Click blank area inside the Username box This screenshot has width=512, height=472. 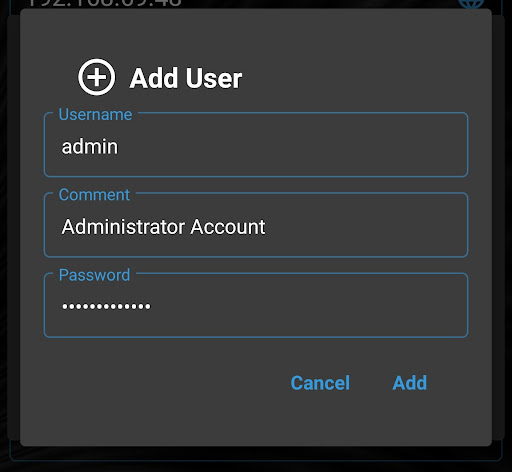(x=300, y=147)
